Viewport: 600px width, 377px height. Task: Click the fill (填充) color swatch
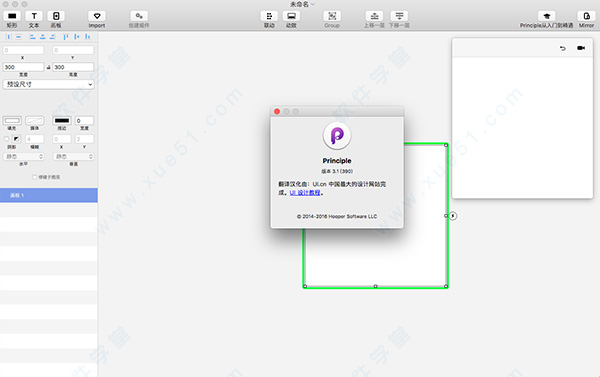[12, 121]
